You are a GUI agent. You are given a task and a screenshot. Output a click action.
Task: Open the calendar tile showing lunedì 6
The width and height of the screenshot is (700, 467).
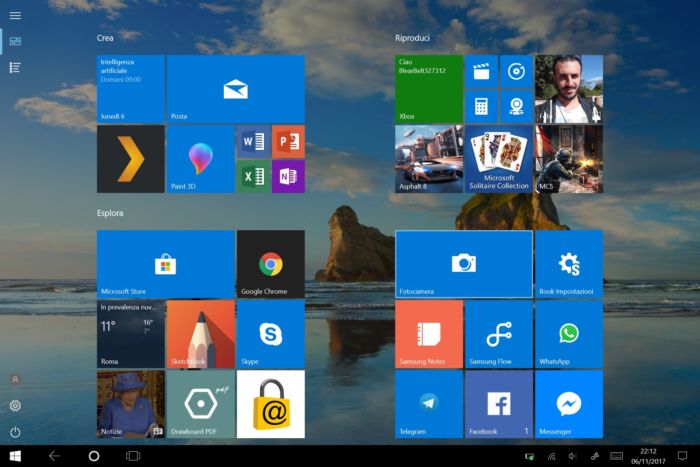click(131, 89)
